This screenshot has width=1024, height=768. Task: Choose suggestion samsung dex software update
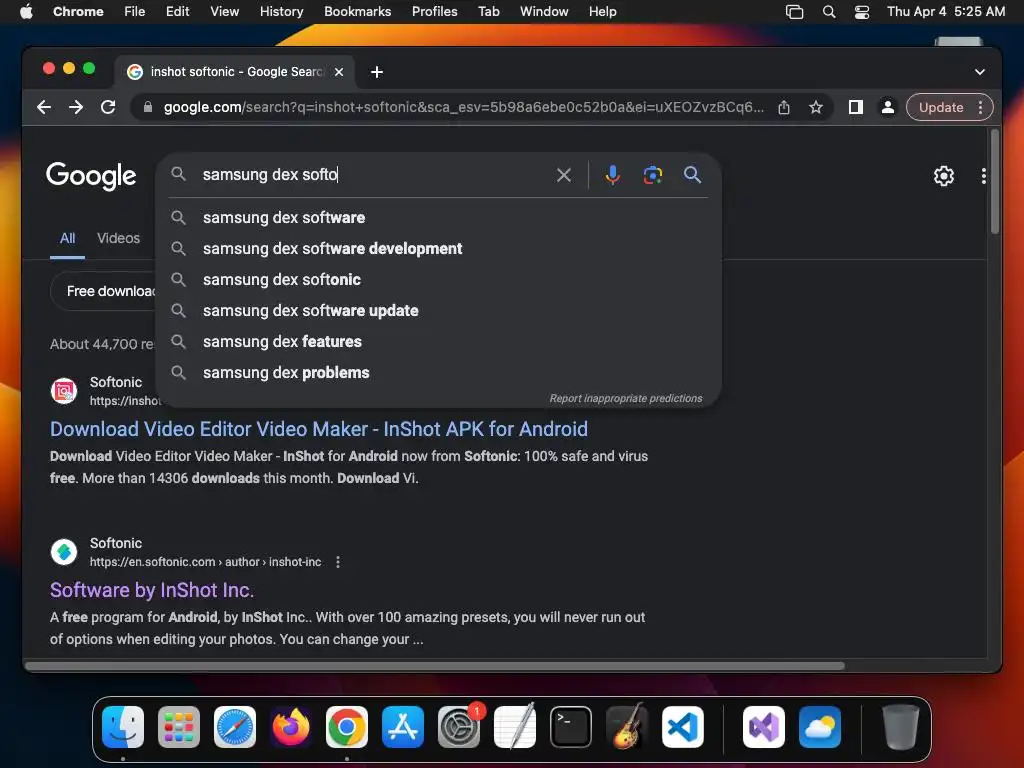(x=438, y=311)
